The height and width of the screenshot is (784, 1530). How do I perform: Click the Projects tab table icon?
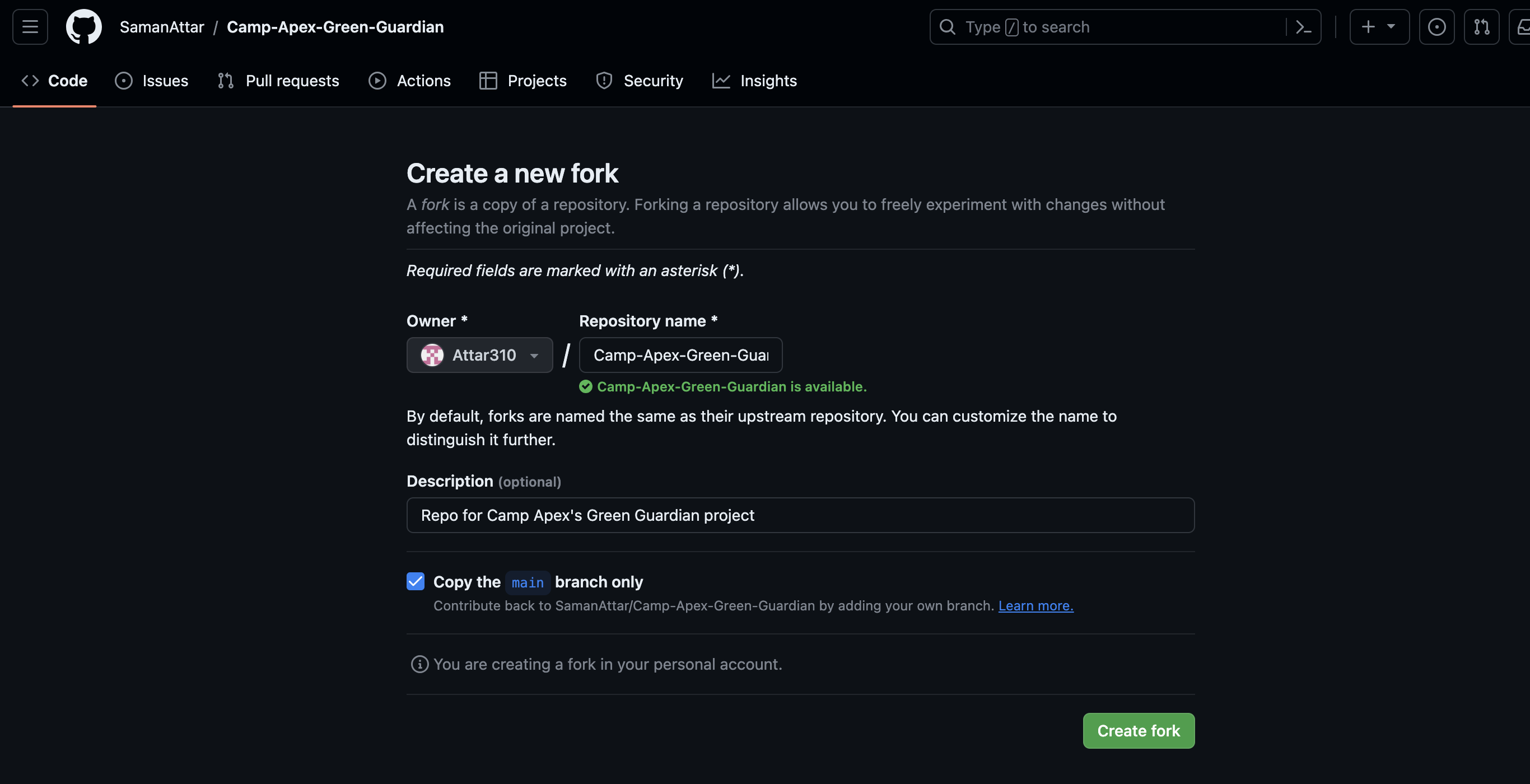pyautogui.click(x=488, y=81)
